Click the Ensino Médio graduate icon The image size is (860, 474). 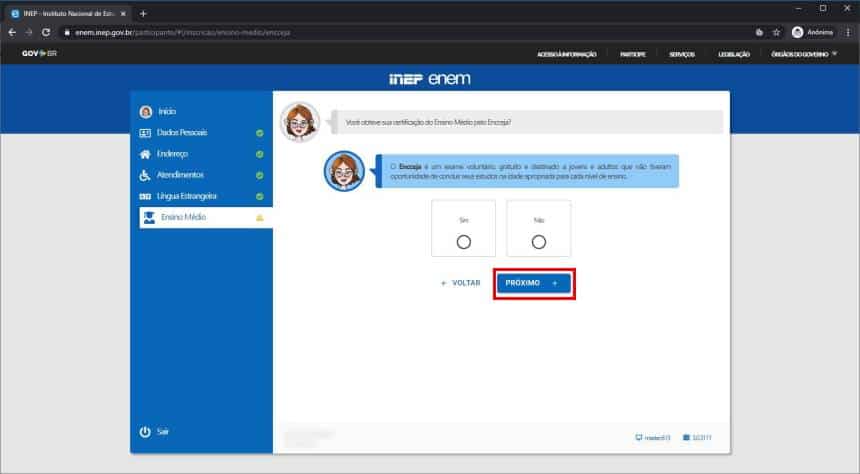(149, 218)
